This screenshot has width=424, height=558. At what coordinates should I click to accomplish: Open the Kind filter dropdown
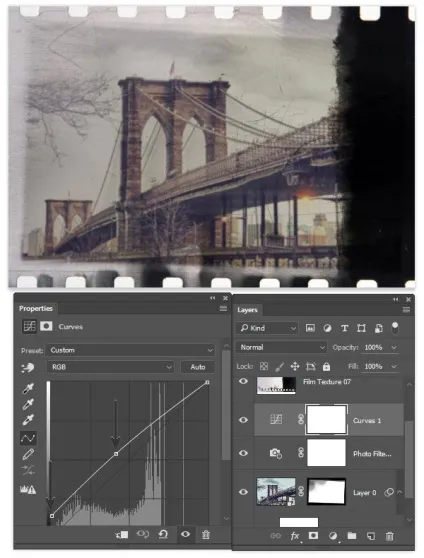[x=267, y=328]
